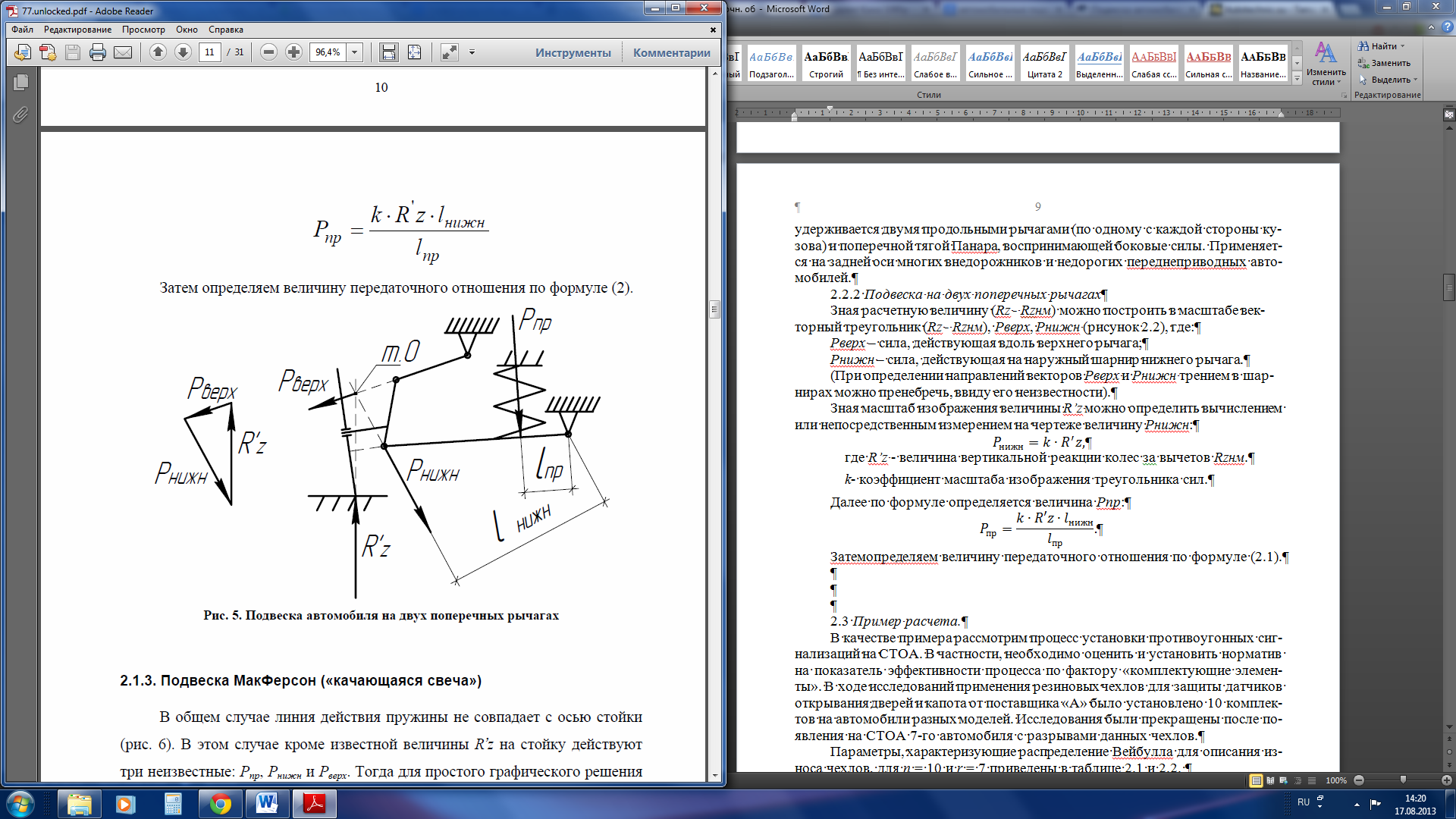Open the toolbar customize dropdown arrow in Adobe Reader
Viewport: 1456px width, 819px height.
tap(472, 52)
